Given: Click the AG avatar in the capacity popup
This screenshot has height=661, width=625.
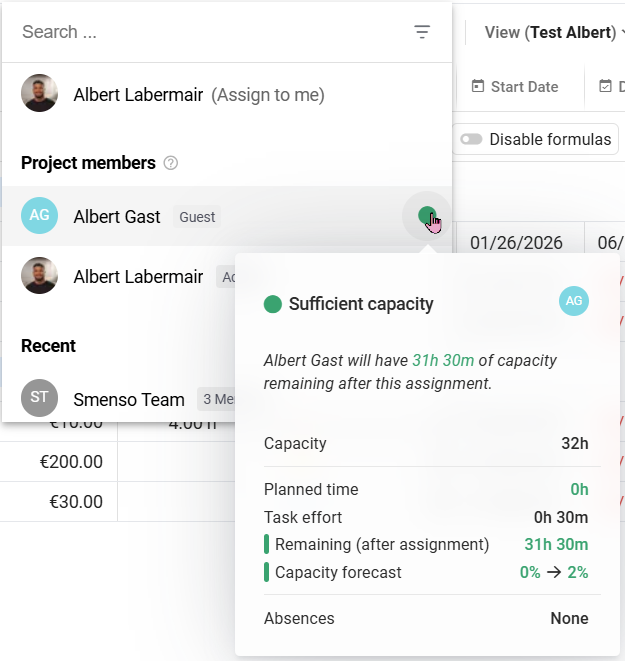Looking at the screenshot, I should (574, 301).
